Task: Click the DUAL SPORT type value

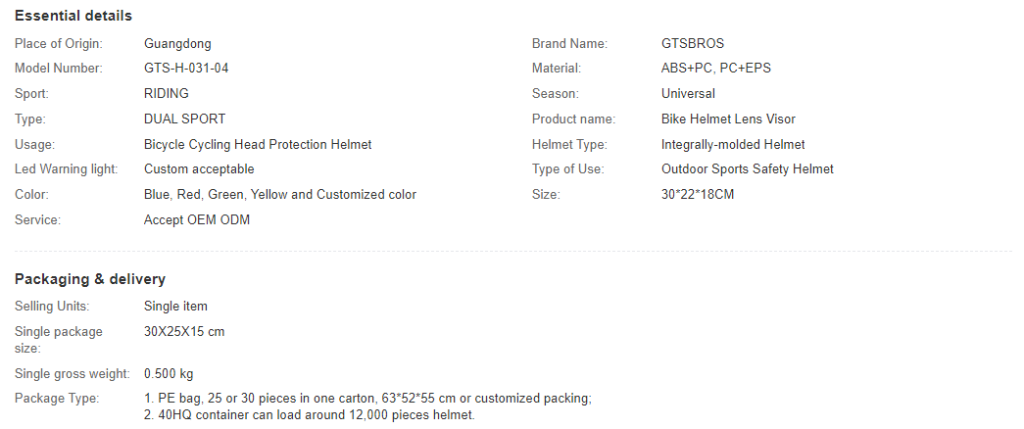Action: pyautogui.click(x=185, y=119)
